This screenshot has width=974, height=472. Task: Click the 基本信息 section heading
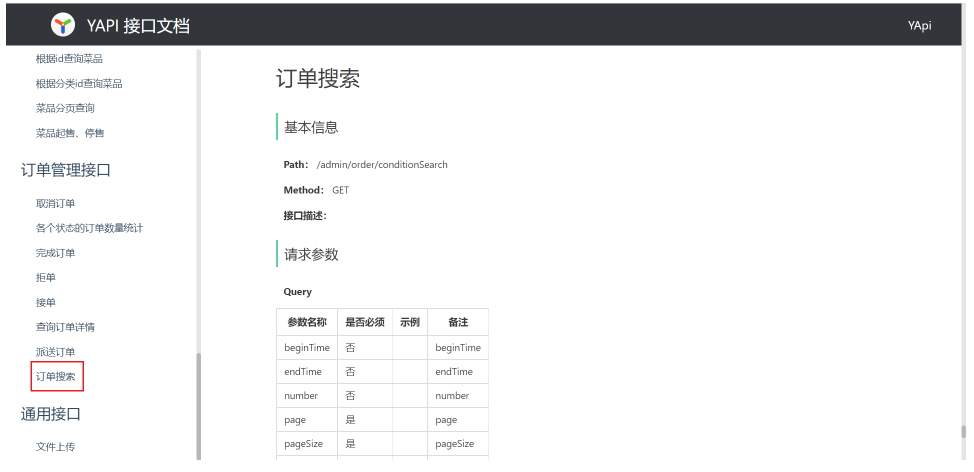point(311,127)
